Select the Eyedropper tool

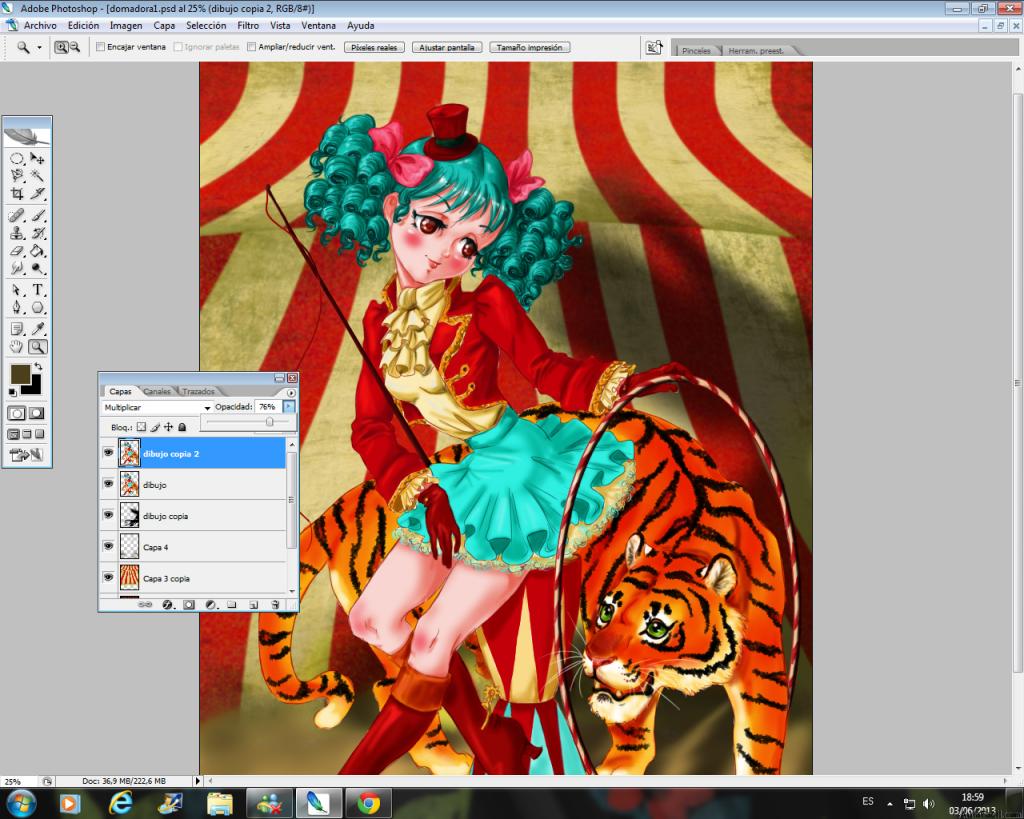tap(37, 329)
